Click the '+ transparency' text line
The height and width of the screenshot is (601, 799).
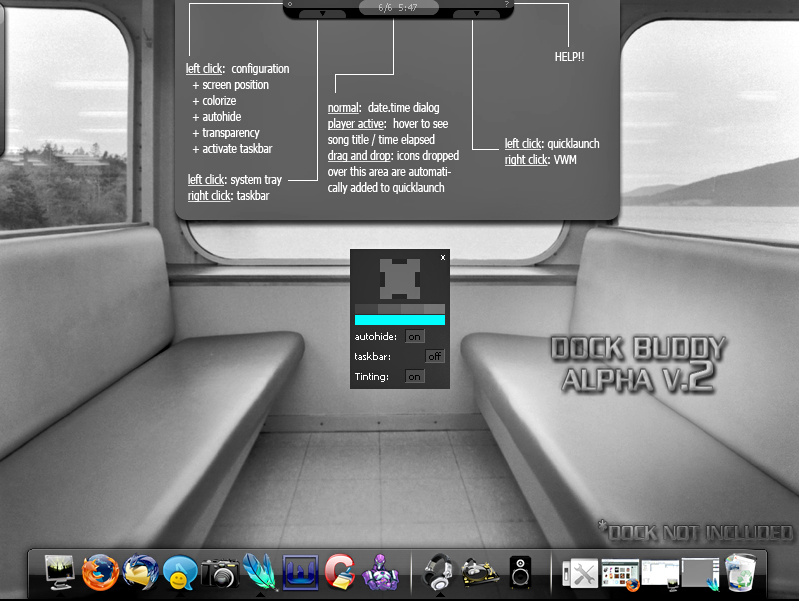point(226,133)
